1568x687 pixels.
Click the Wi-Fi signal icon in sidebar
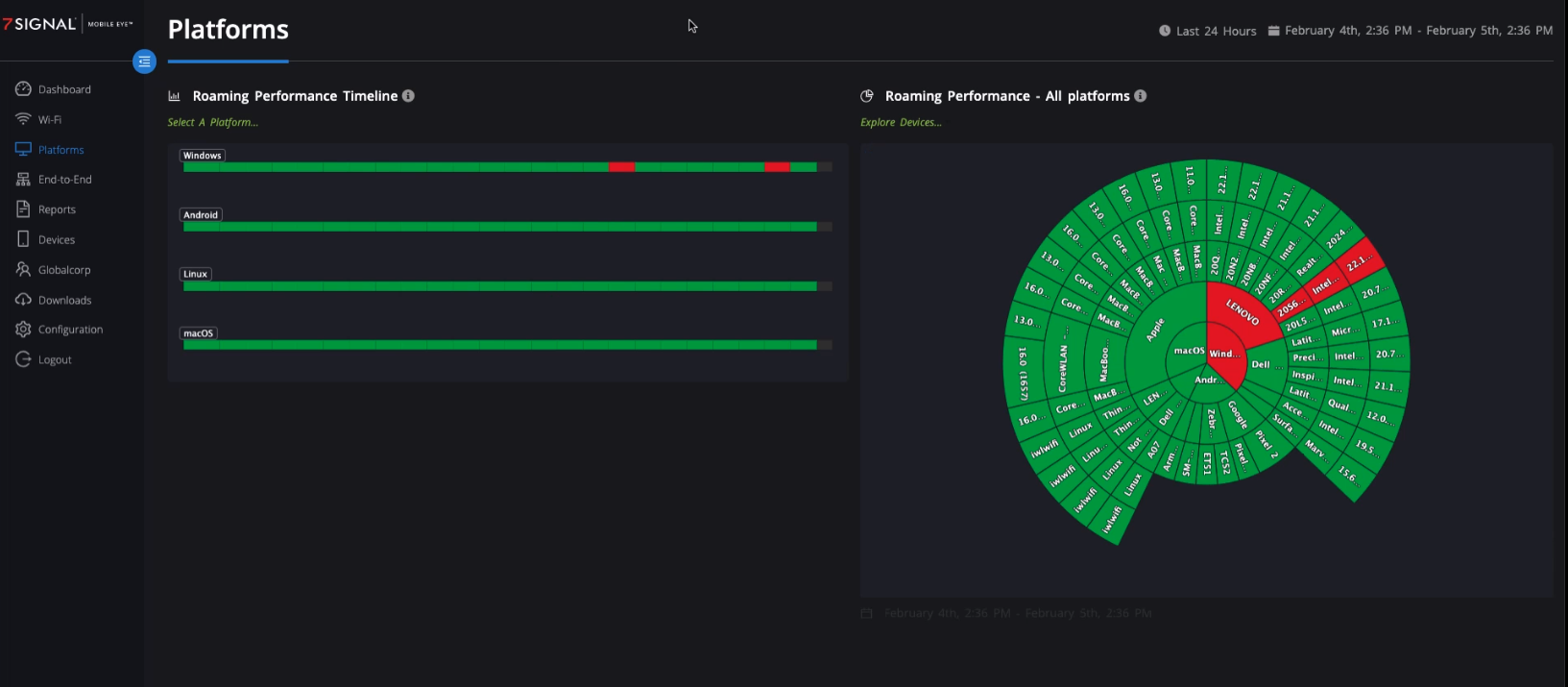(x=23, y=119)
